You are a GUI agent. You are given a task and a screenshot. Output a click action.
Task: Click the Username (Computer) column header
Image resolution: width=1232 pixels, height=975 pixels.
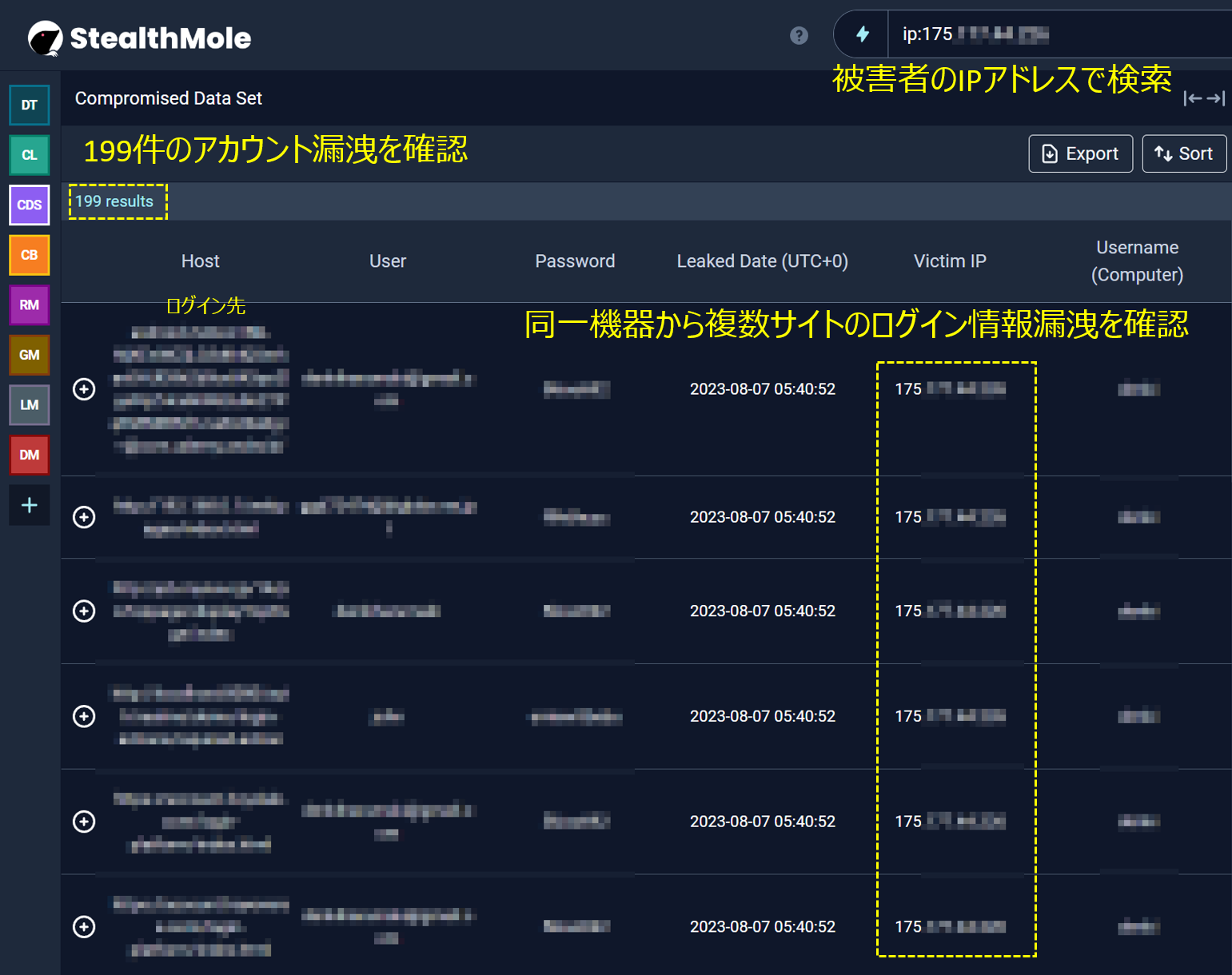pyautogui.click(x=1137, y=261)
